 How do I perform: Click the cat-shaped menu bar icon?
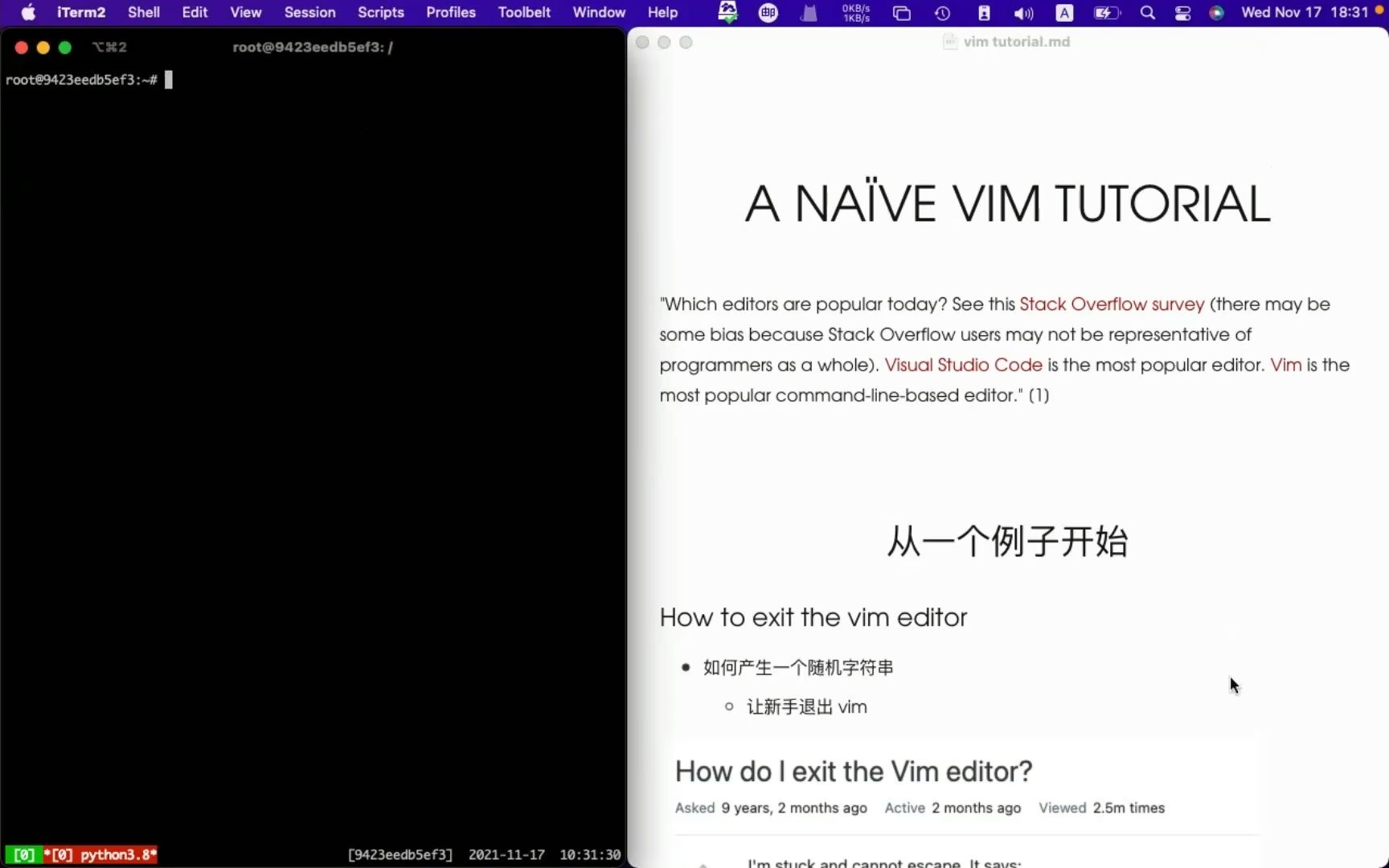pyautogui.click(x=809, y=13)
